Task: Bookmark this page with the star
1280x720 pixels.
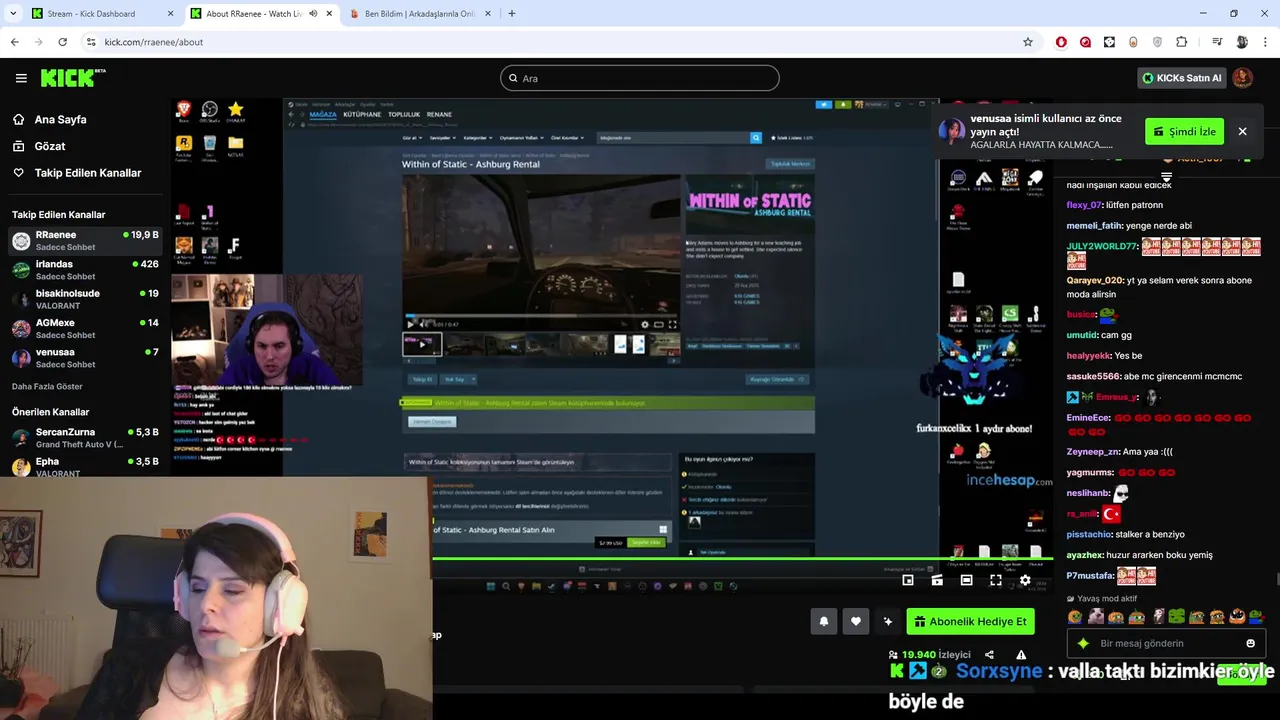Action: pyautogui.click(x=1027, y=42)
